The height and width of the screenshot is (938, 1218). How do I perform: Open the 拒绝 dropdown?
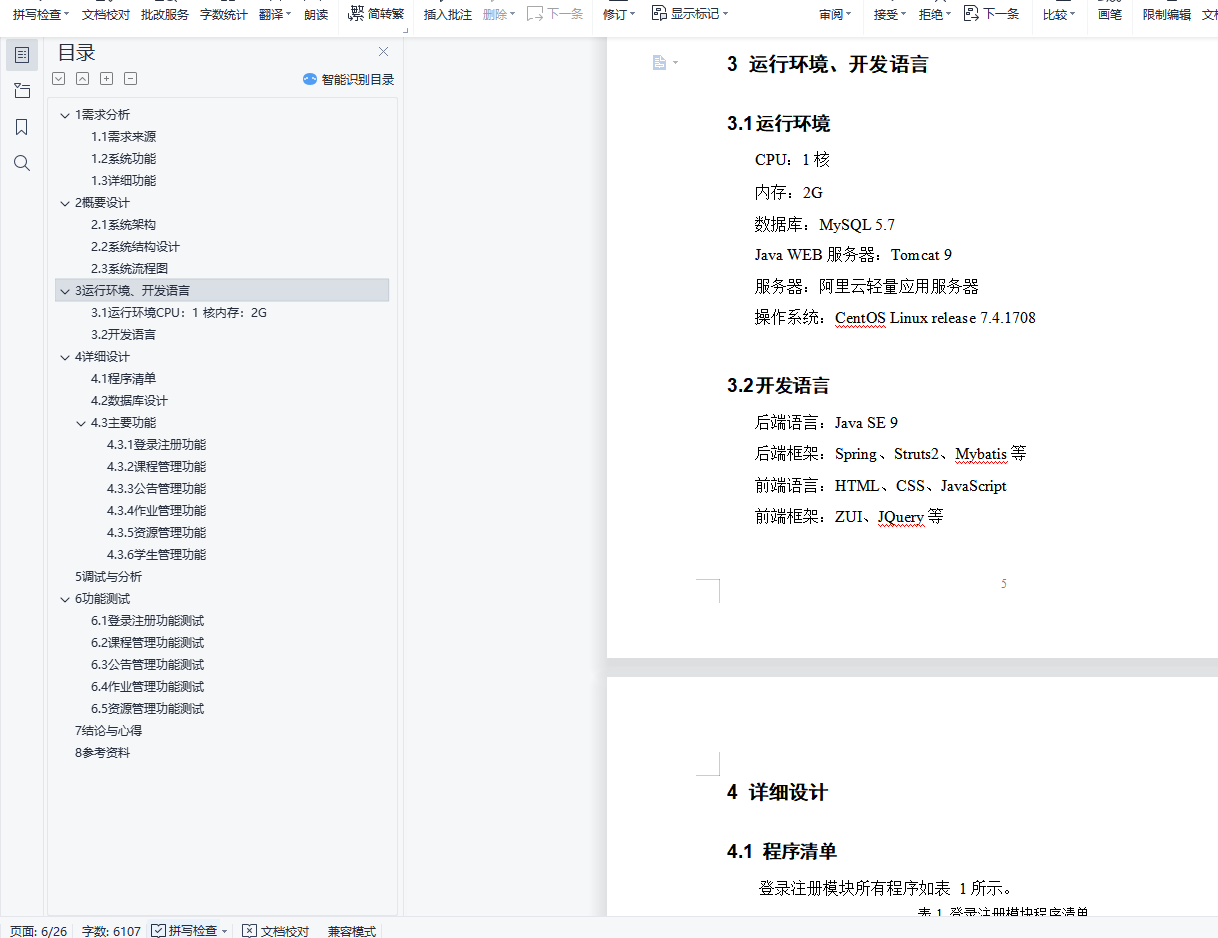coord(935,15)
